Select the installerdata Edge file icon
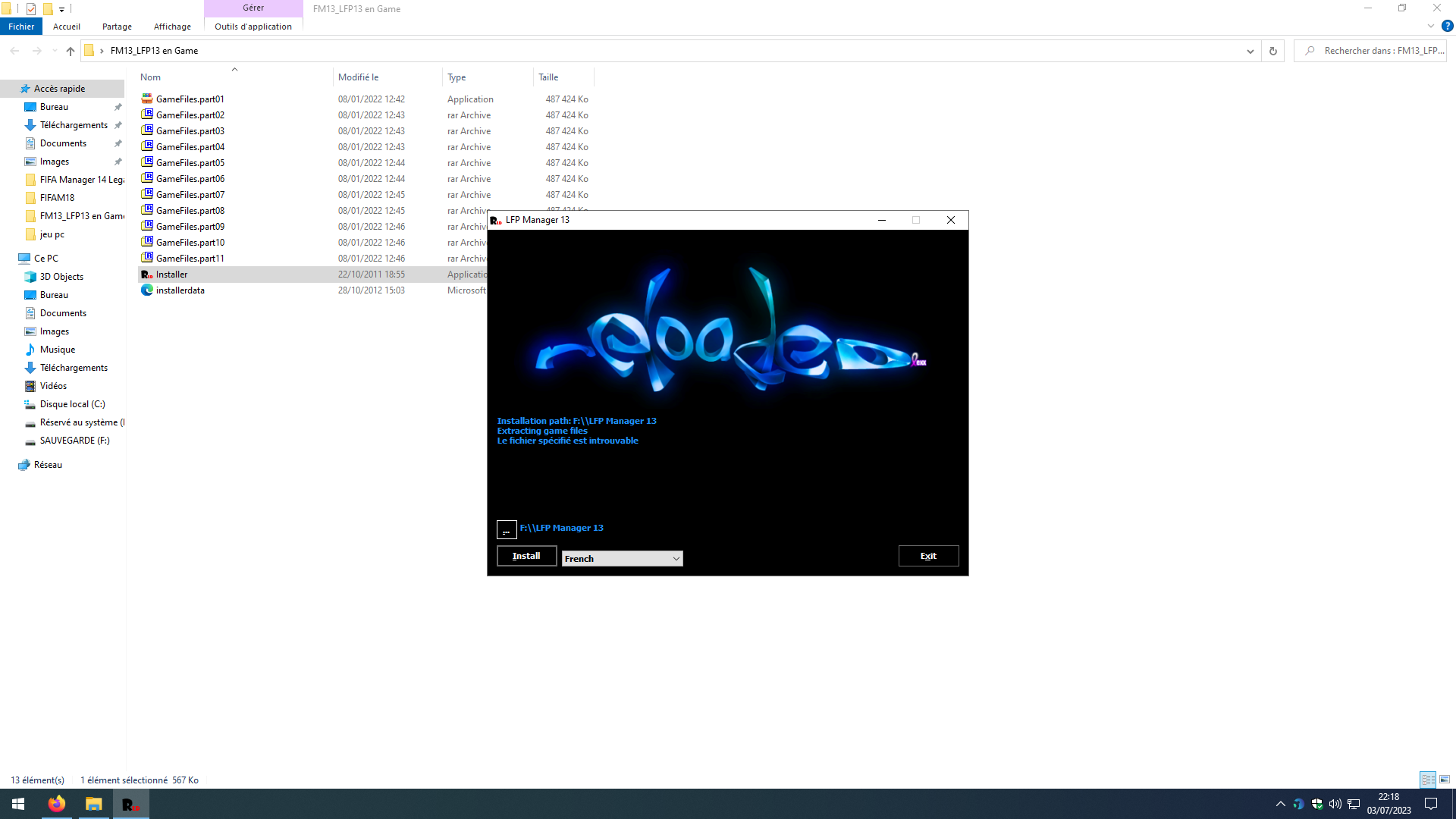This screenshot has width=1456, height=819. click(147, 290)
